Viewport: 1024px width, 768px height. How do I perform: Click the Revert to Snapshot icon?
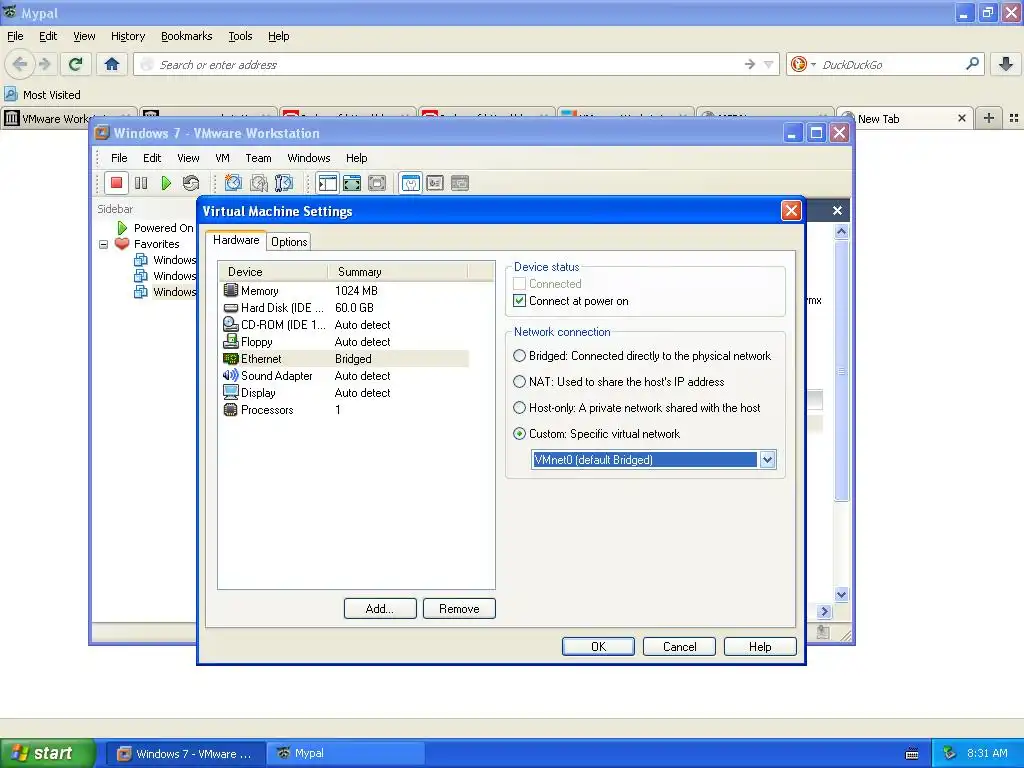(259, 184)
